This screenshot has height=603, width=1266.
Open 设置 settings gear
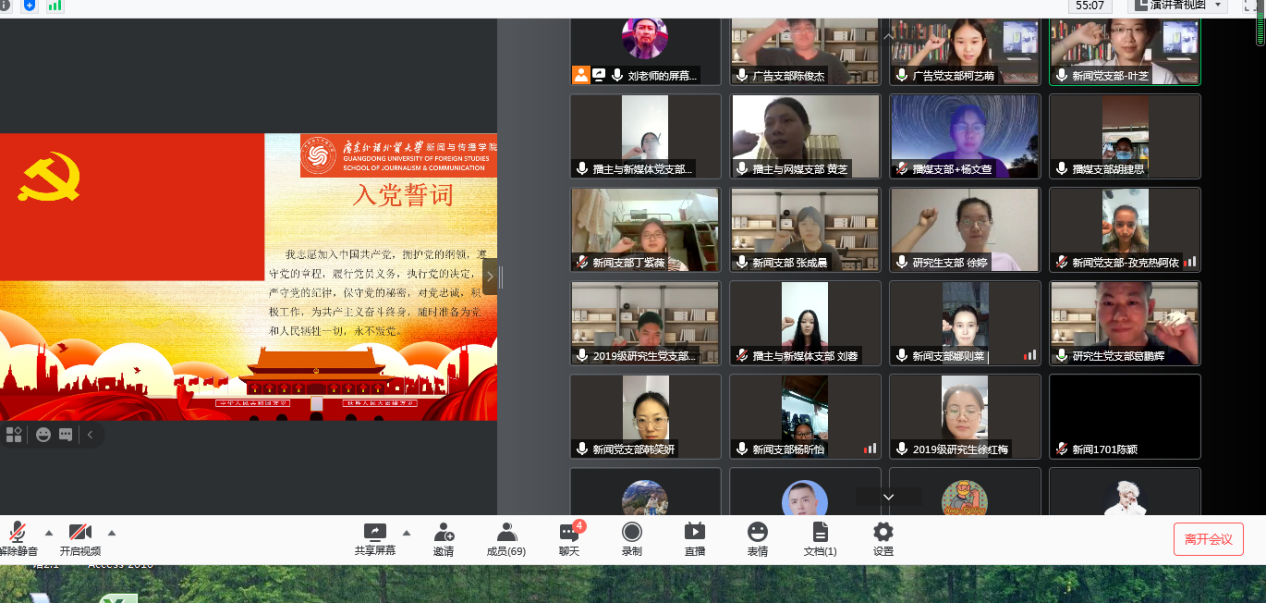(x=883, y=538)
